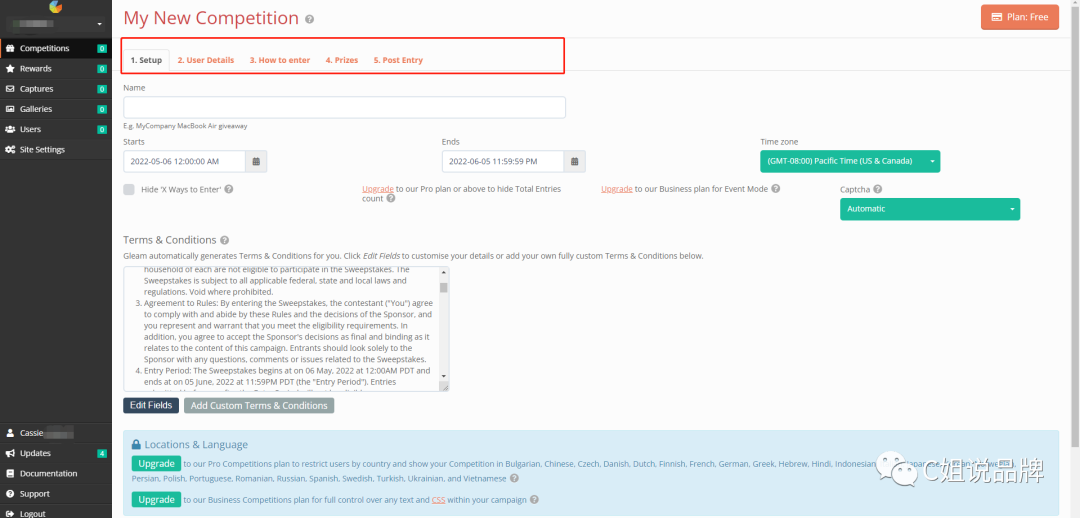The height and width of the screenshot is (518, 1080).
Task: Click help icon after Total Entries count
Action: pos(391,198)
